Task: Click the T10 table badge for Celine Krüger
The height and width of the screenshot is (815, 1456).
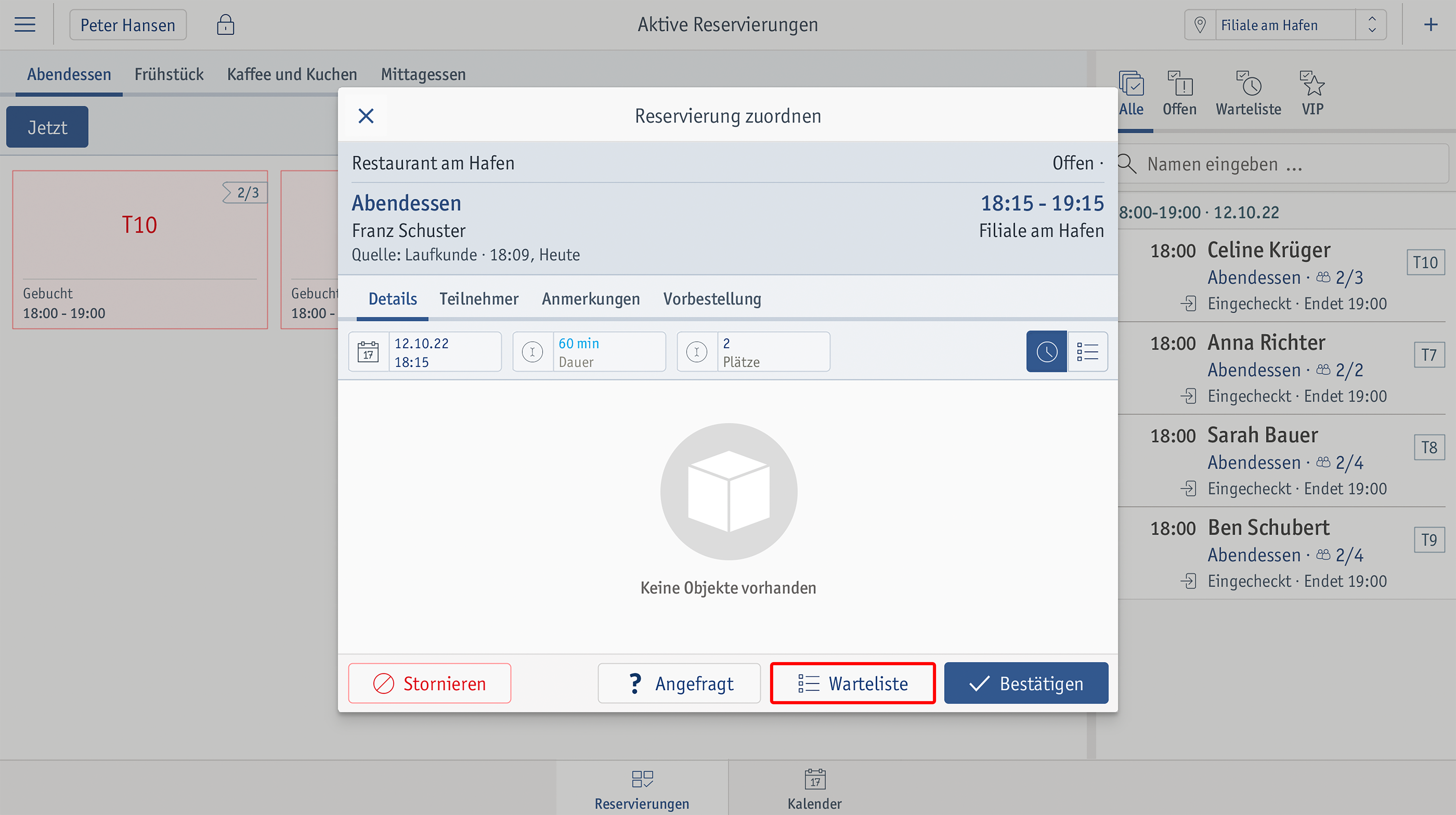Action: pos(1426,263)
